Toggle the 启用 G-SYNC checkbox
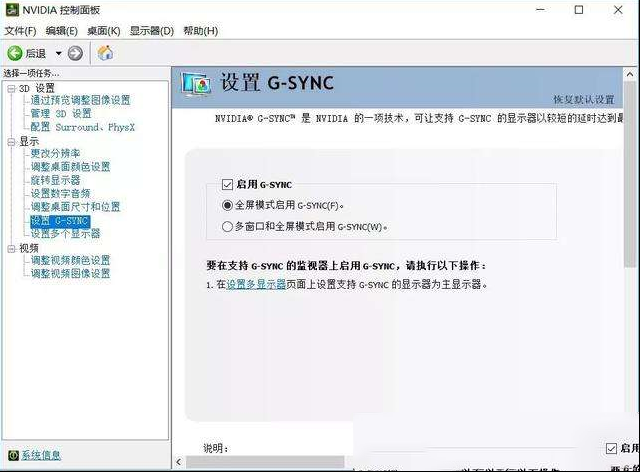Viewport: 640px width, 472px height. (x=227, y=185)
